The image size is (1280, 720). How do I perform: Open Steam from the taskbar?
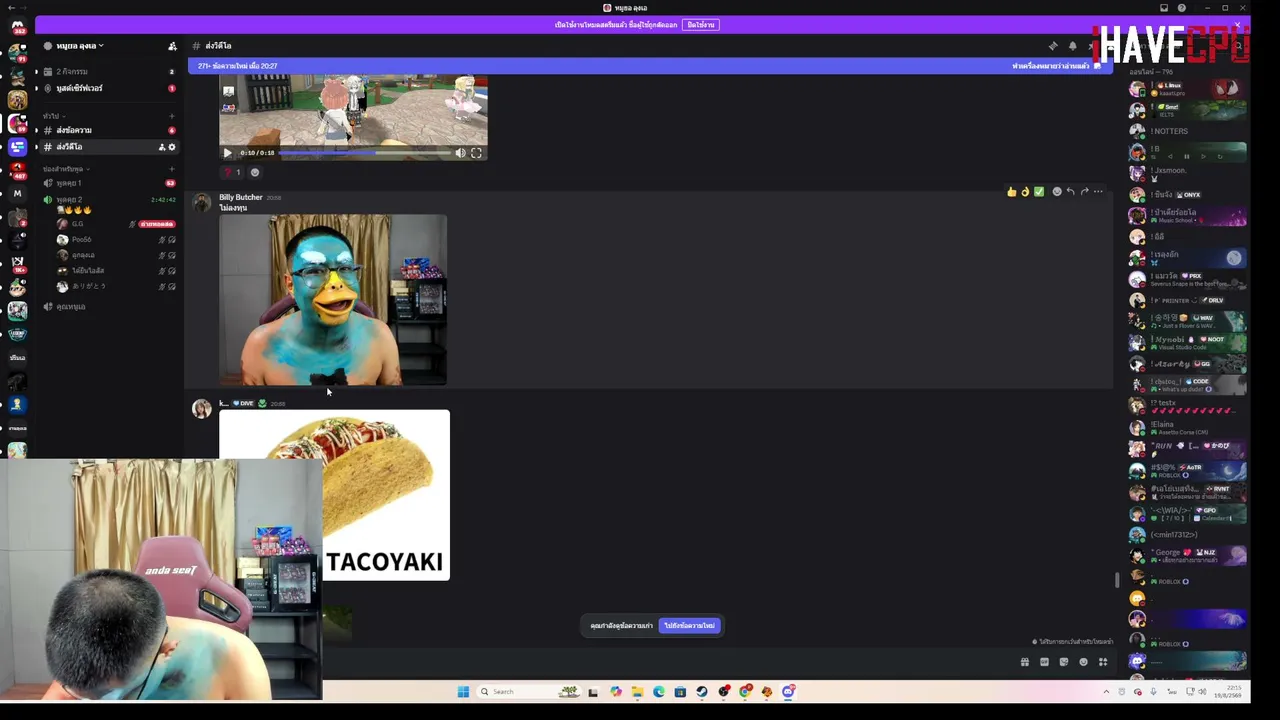(702, 692)
